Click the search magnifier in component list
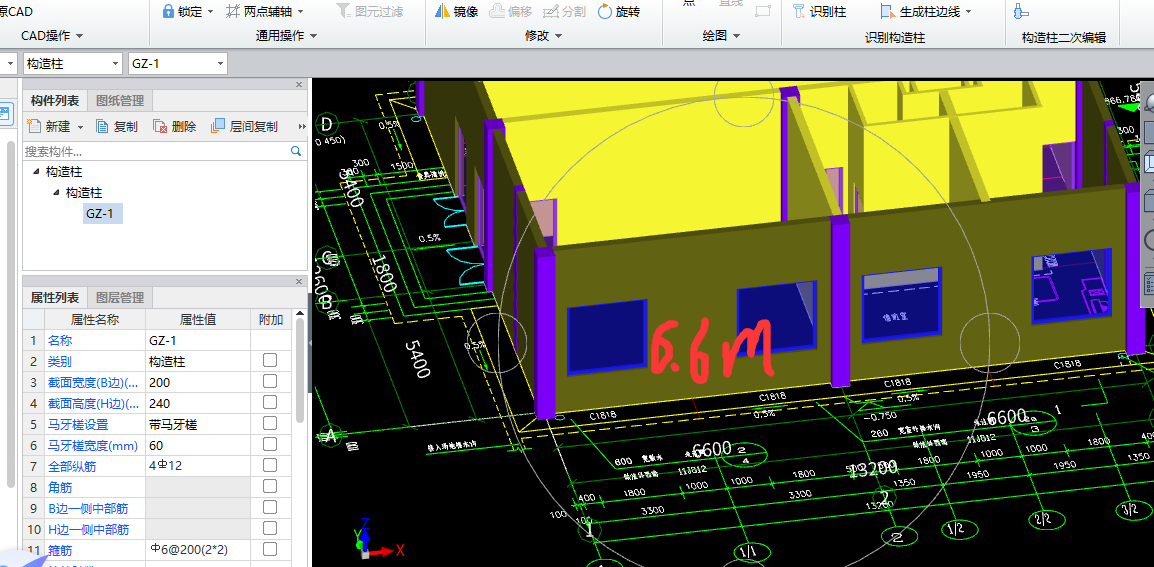The height and width of the screenshot is (567, 1154). [x=296, y=151]
